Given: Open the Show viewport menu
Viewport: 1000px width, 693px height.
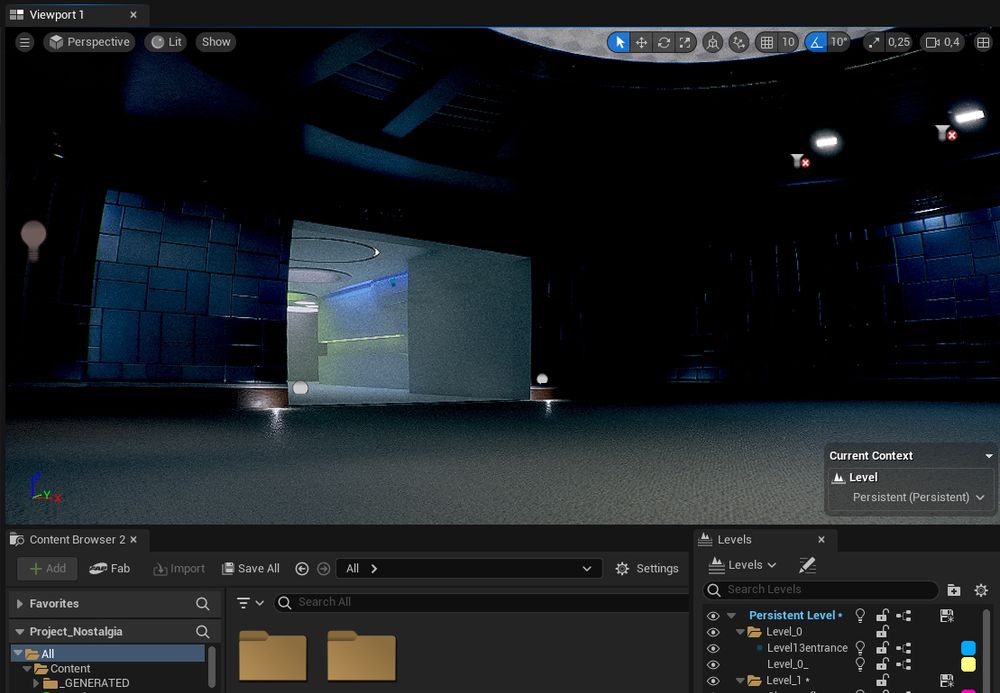Looking at the screenshot, I should tap(216, 42).
